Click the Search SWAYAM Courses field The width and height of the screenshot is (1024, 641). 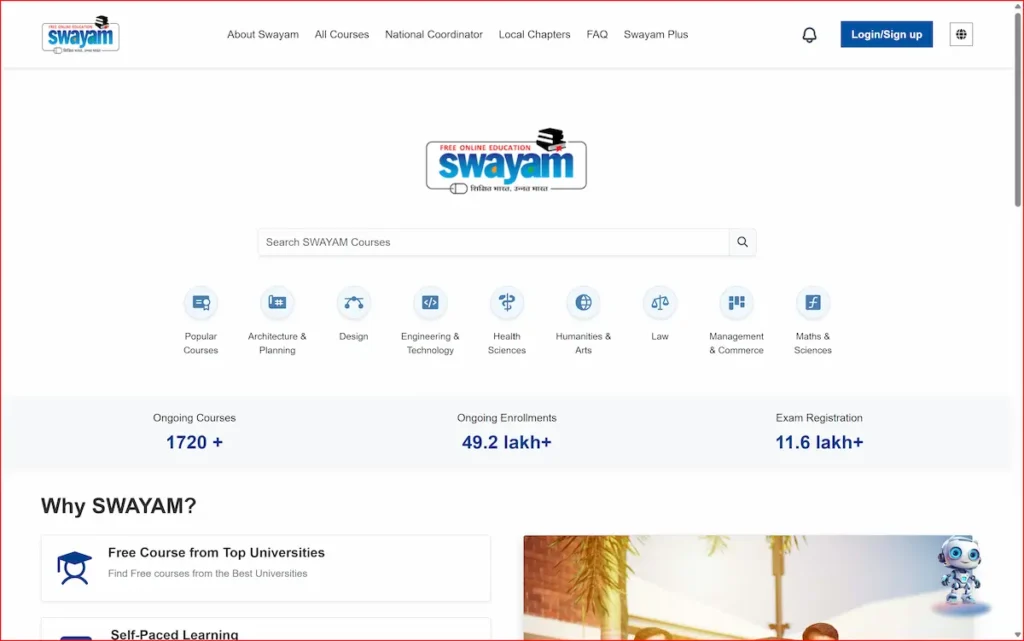click(x=494, y=242)
